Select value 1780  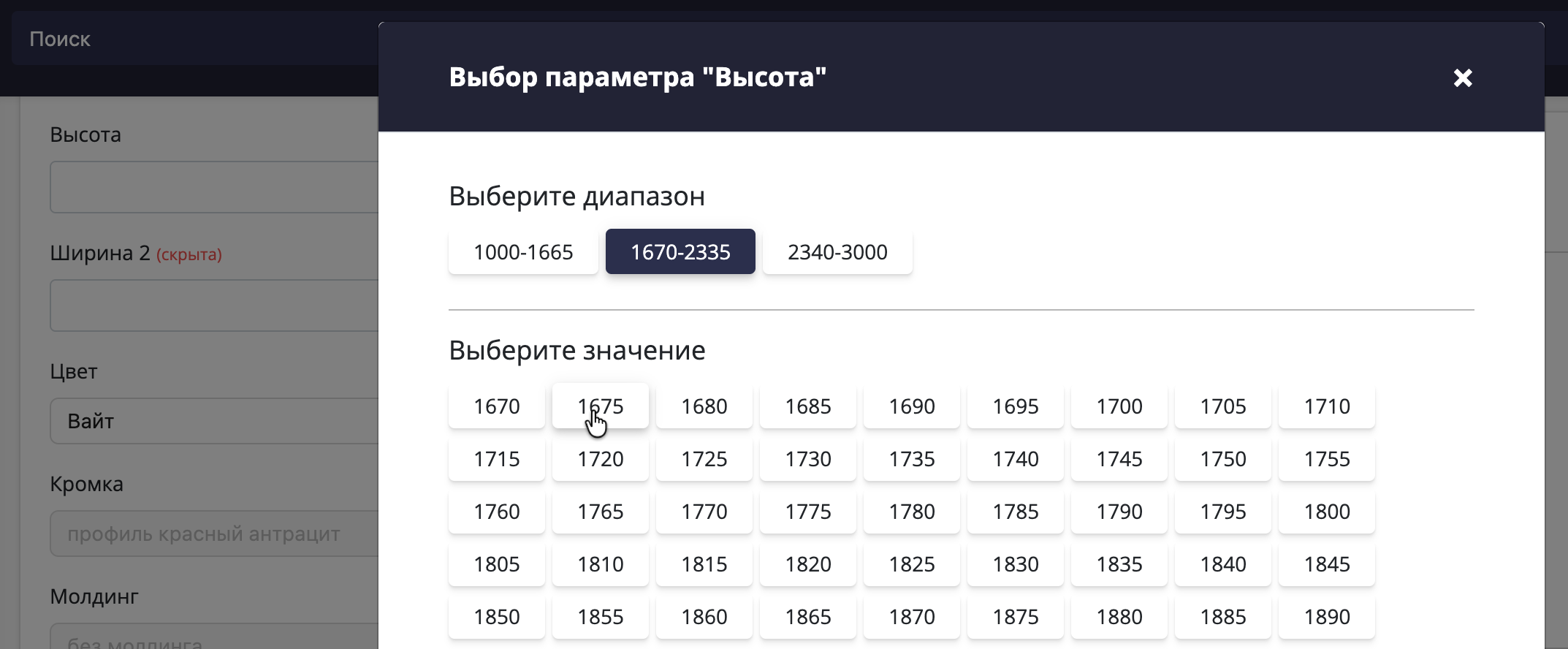point(912,512)
